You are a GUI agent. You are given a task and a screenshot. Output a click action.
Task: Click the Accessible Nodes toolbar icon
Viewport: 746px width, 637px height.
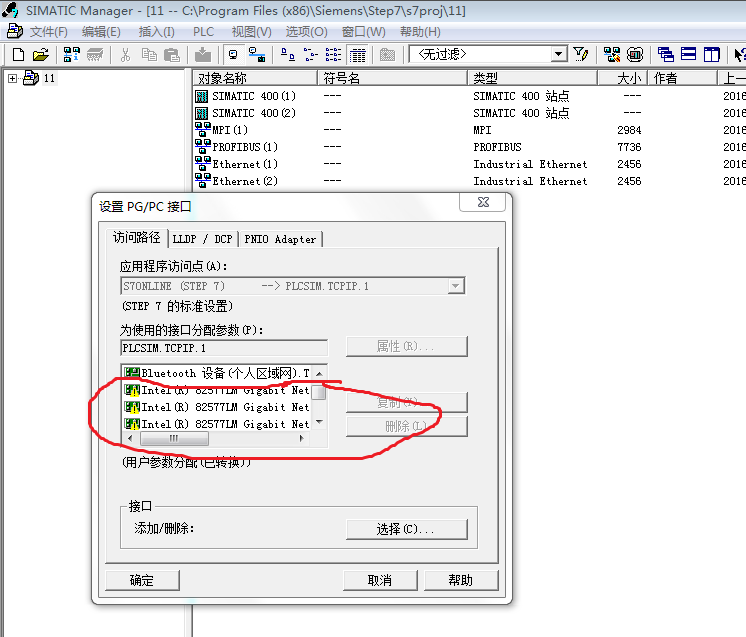(71, 55)
